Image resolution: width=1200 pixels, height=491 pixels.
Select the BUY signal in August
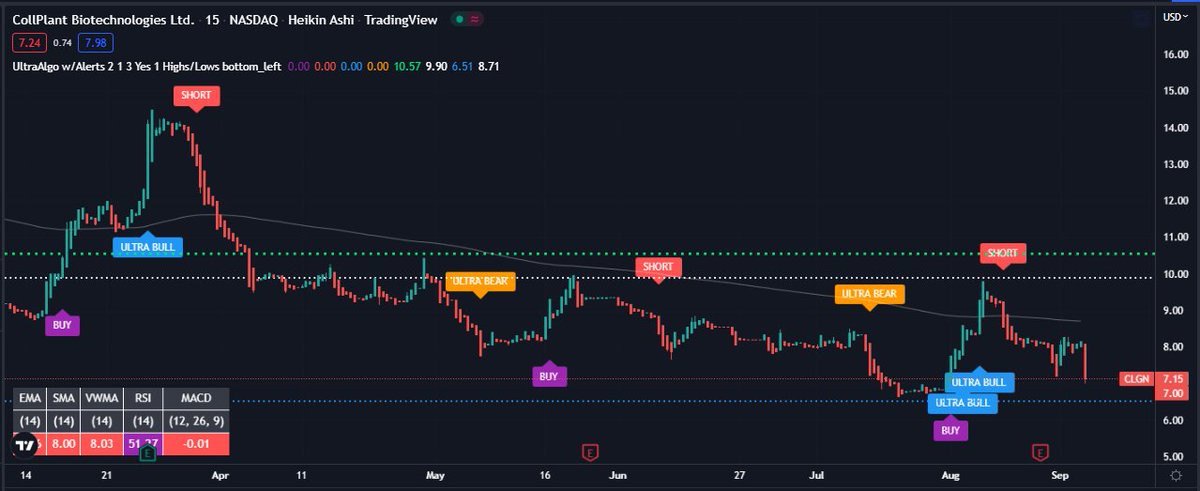(951, 430)
